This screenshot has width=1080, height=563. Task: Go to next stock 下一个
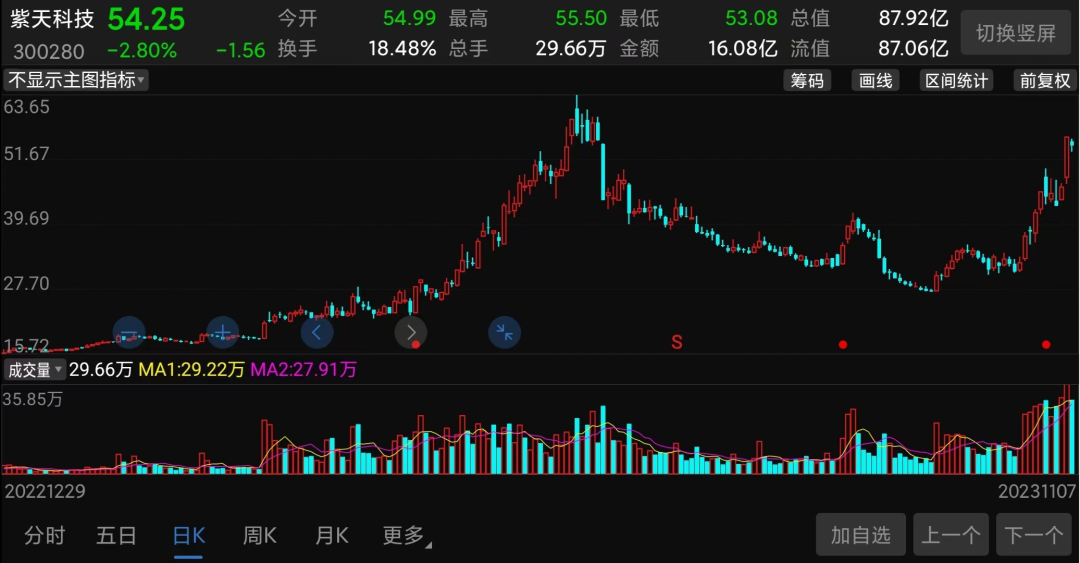click(1033, 535)
